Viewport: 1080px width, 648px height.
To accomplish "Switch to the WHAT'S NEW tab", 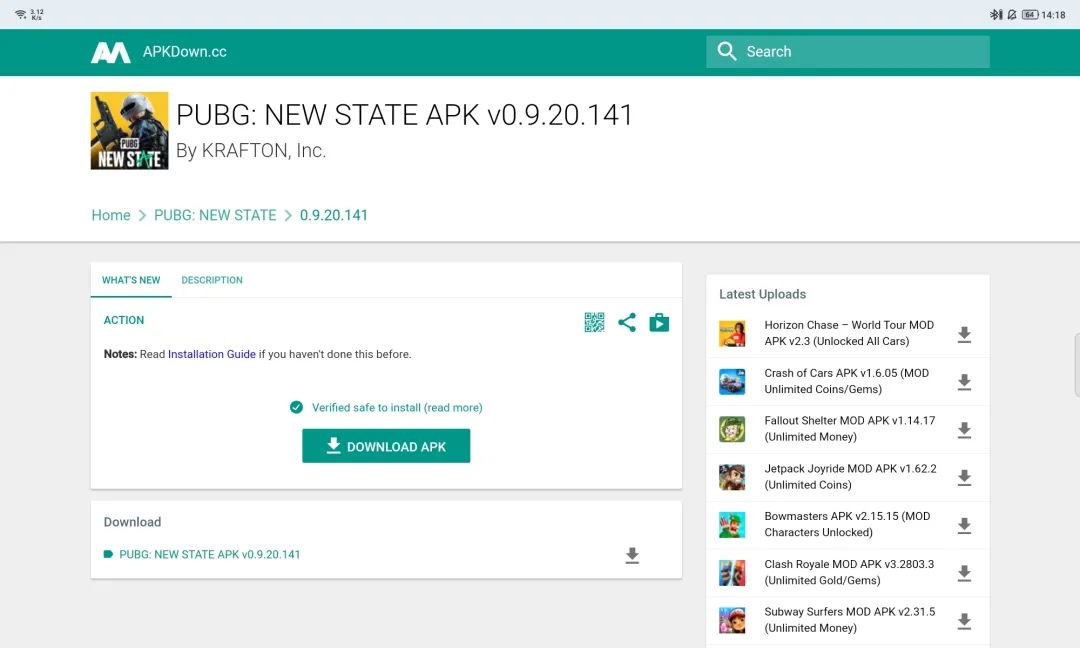I will (x=131, y=280).
